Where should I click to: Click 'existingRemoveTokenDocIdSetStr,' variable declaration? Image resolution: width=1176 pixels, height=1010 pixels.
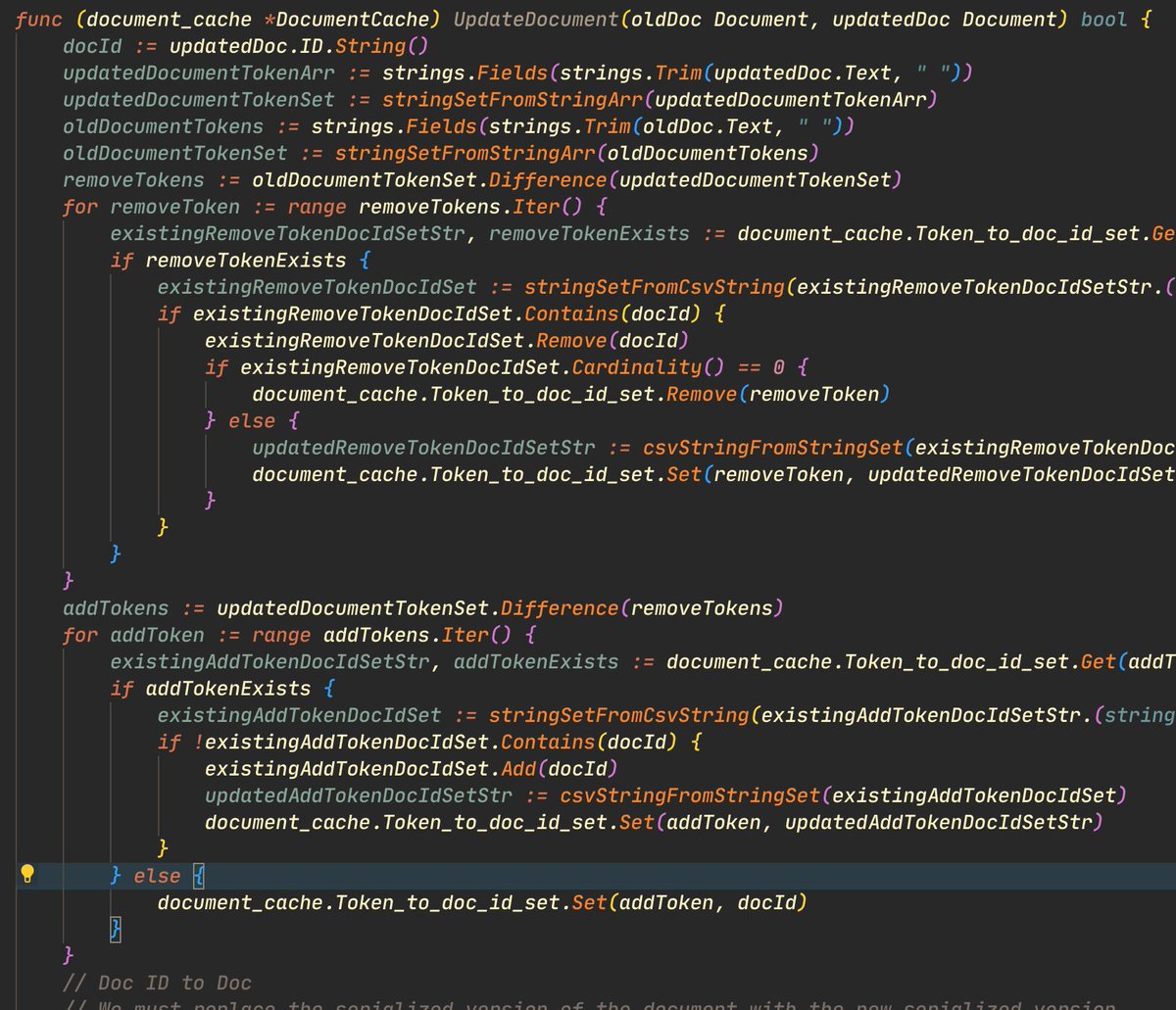tap(294, 233)
